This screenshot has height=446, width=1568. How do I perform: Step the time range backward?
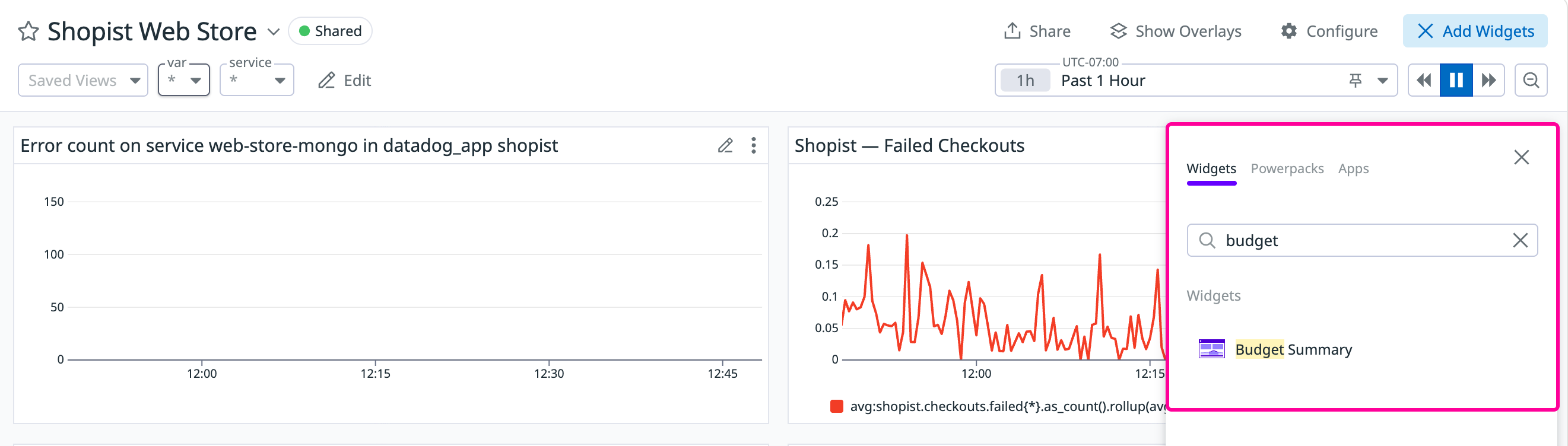pos(1424,80)
